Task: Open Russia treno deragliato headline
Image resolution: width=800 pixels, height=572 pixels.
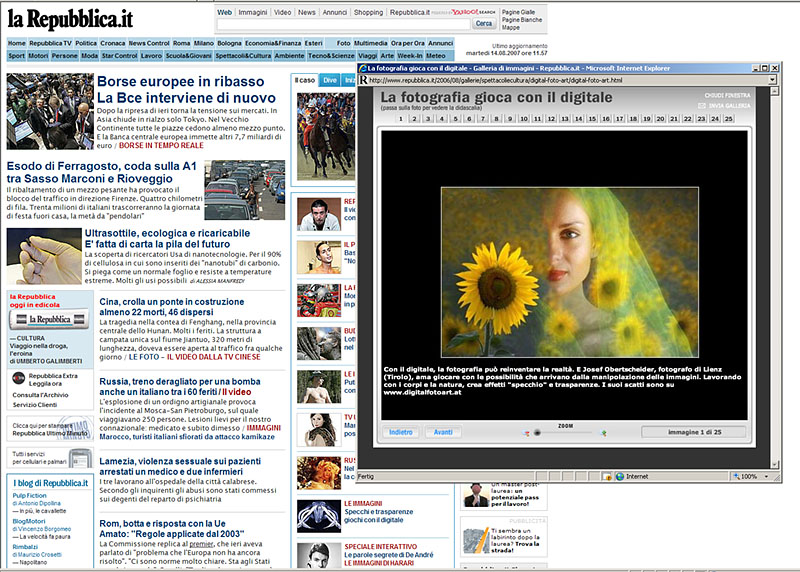Action: click(x=180, y=387)
